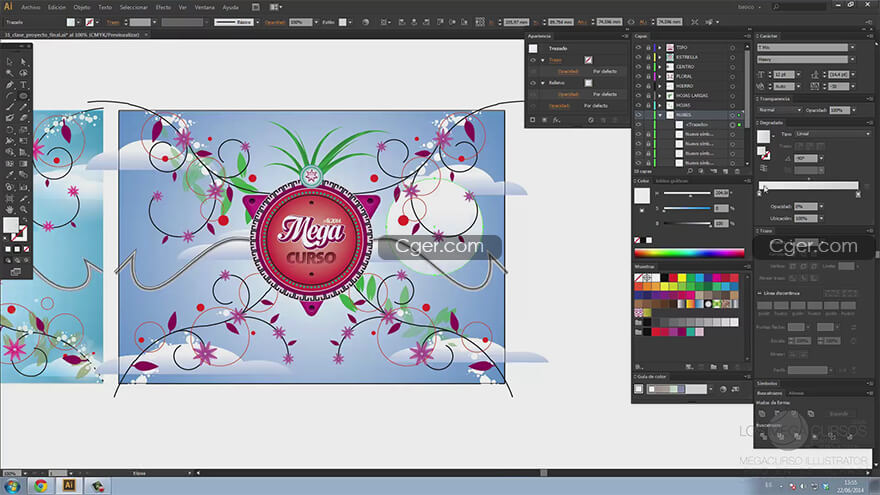Toggle the lock on HOJAS layer
Viewport: 880px width, 495px height.
point(648,105)
